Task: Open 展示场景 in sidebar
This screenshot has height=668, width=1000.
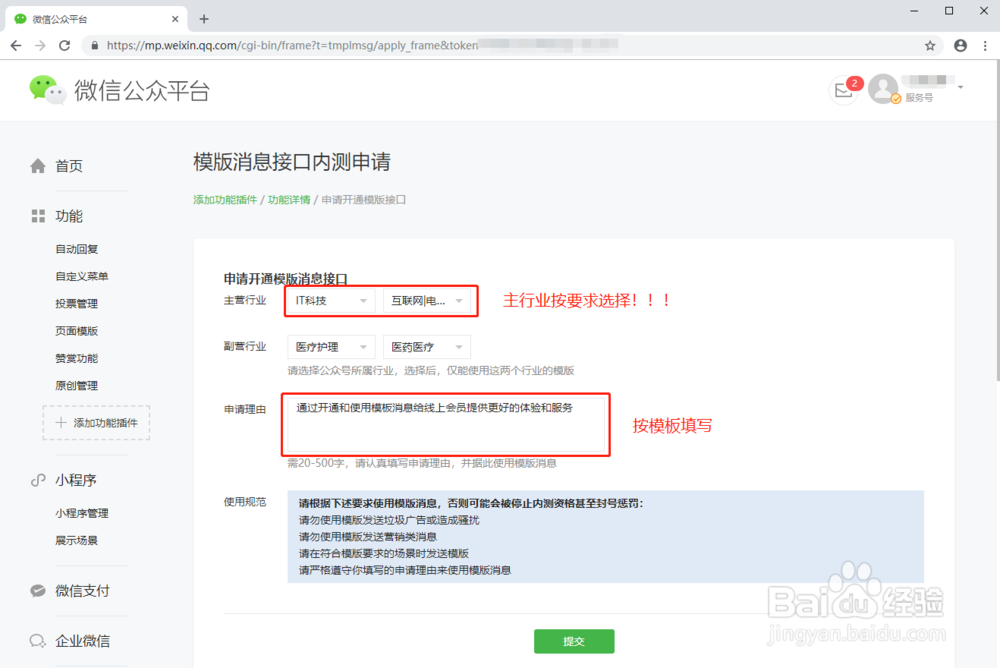Action: click(77, 540)
